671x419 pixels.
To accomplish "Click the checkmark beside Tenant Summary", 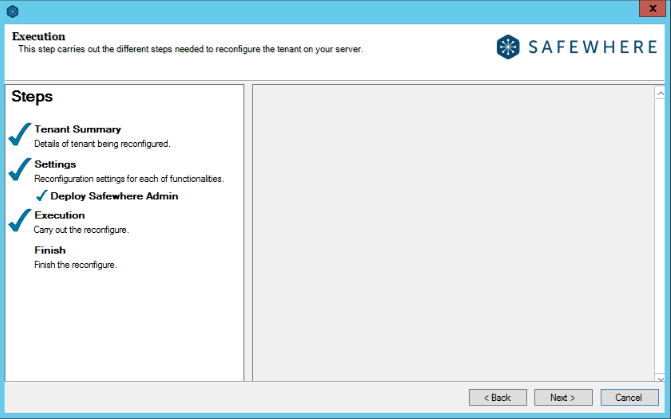I will click(x=19, y=135).
